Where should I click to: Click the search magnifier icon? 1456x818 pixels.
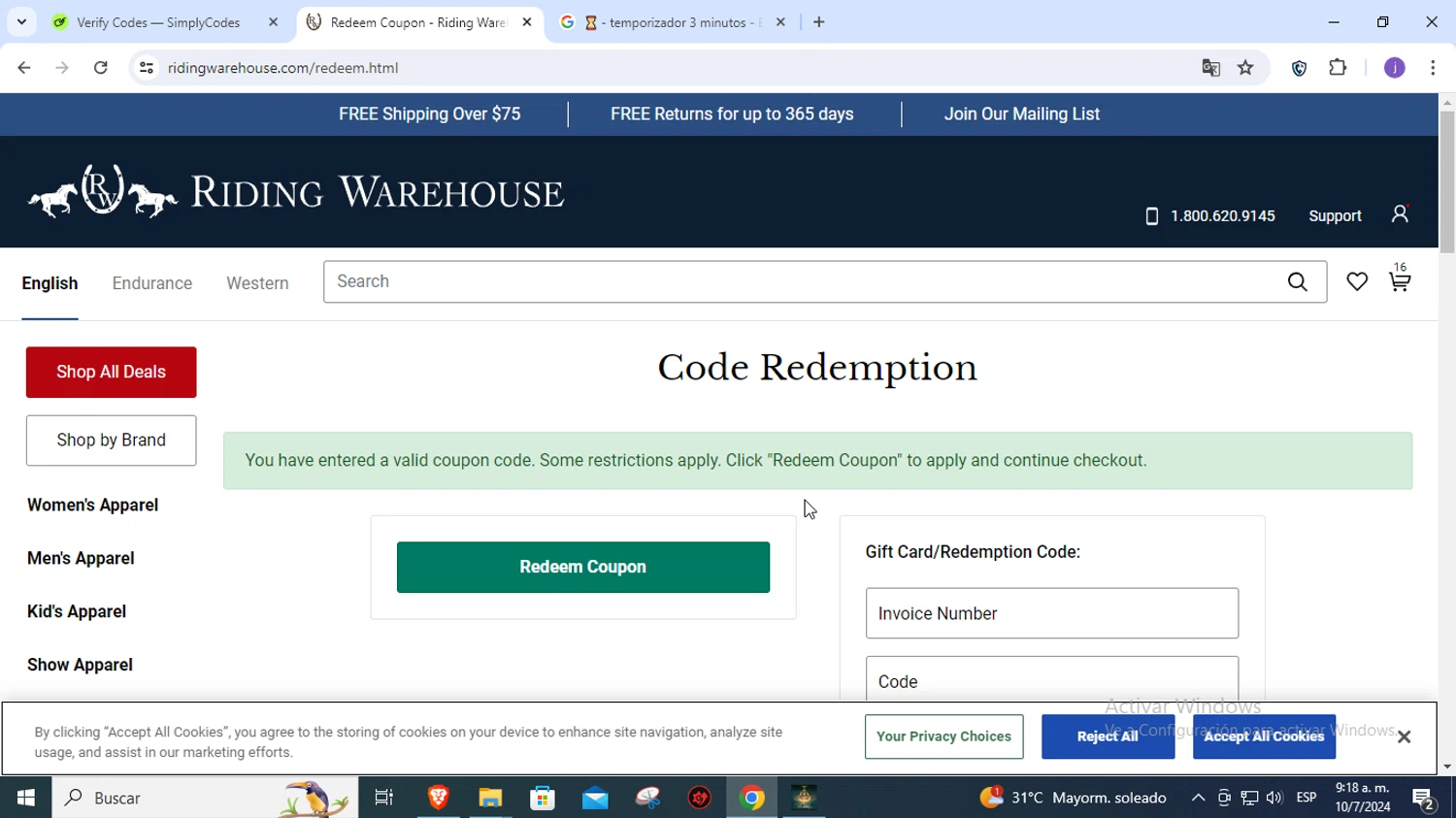click(1298, 282)
